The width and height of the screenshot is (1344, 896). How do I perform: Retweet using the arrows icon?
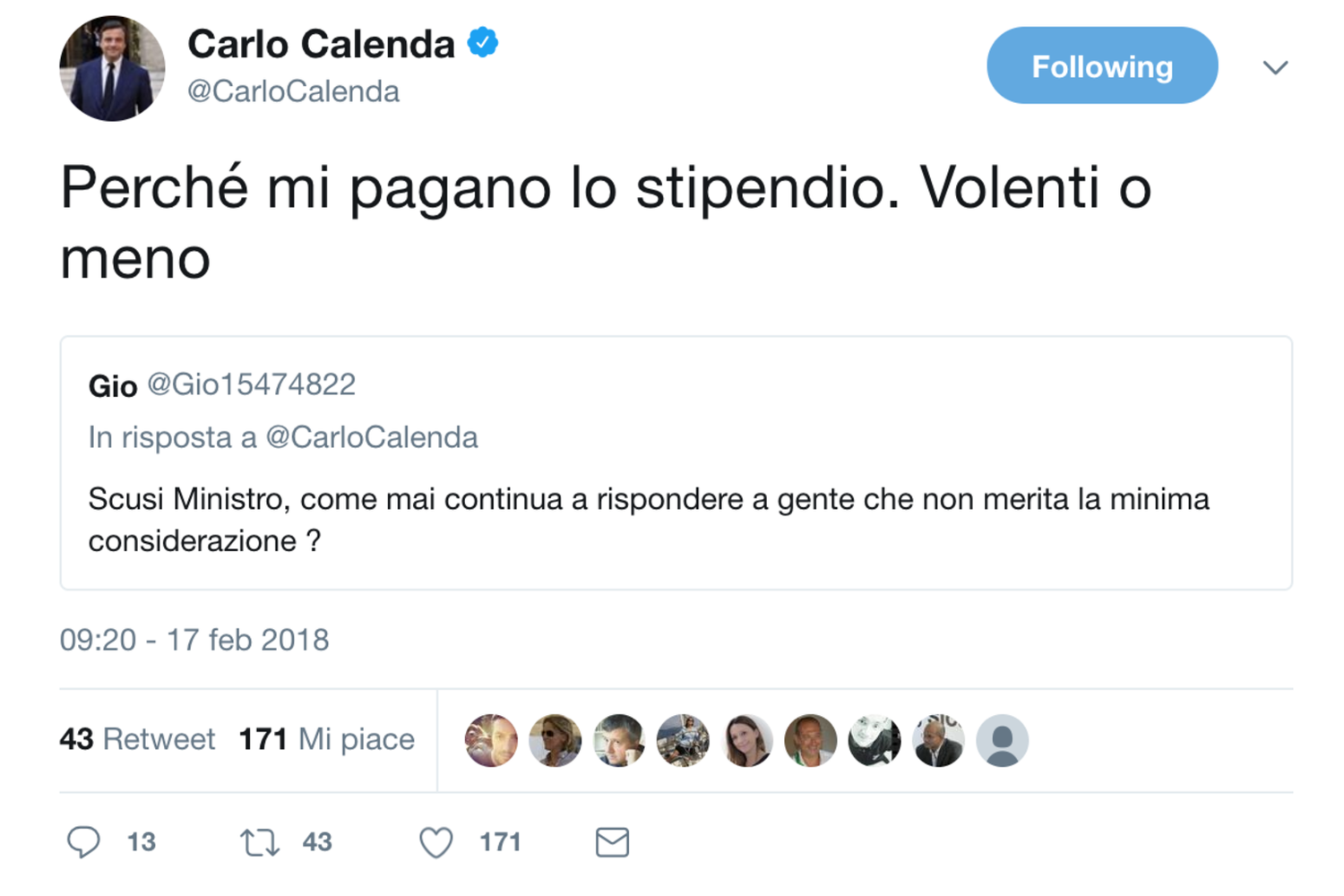click(x=260, y=842)
